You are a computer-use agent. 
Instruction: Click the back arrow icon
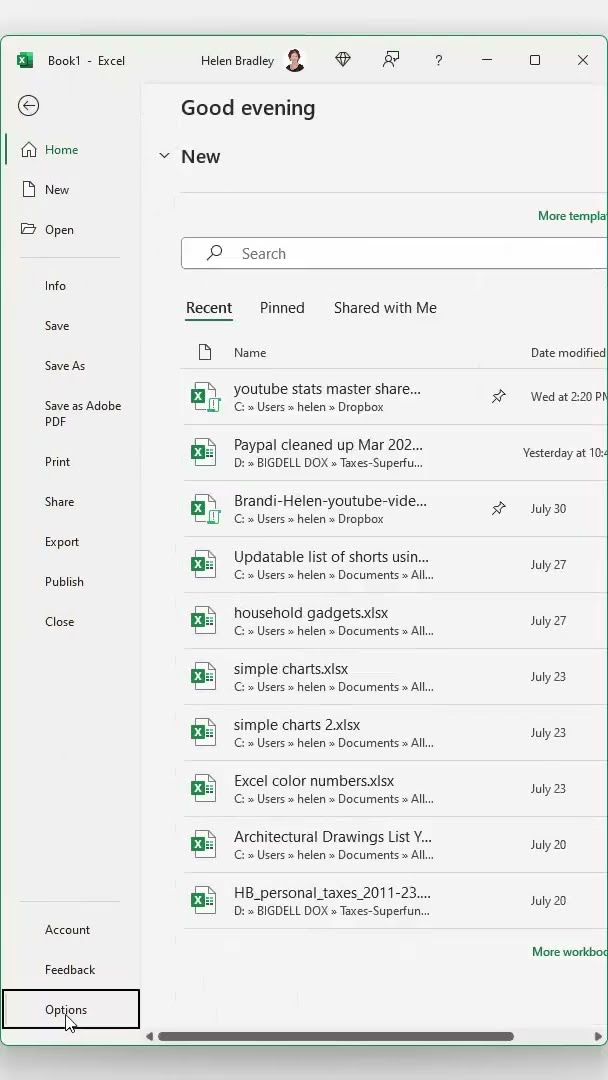click(x=28, y=105)
